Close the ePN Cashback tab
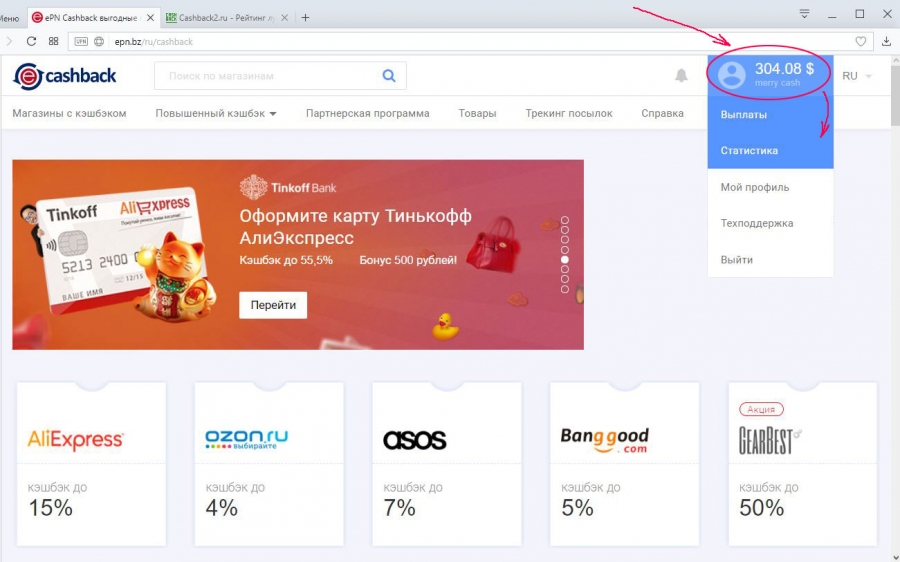The height and width of the screenshot is (562, 900). pos(150,18)
